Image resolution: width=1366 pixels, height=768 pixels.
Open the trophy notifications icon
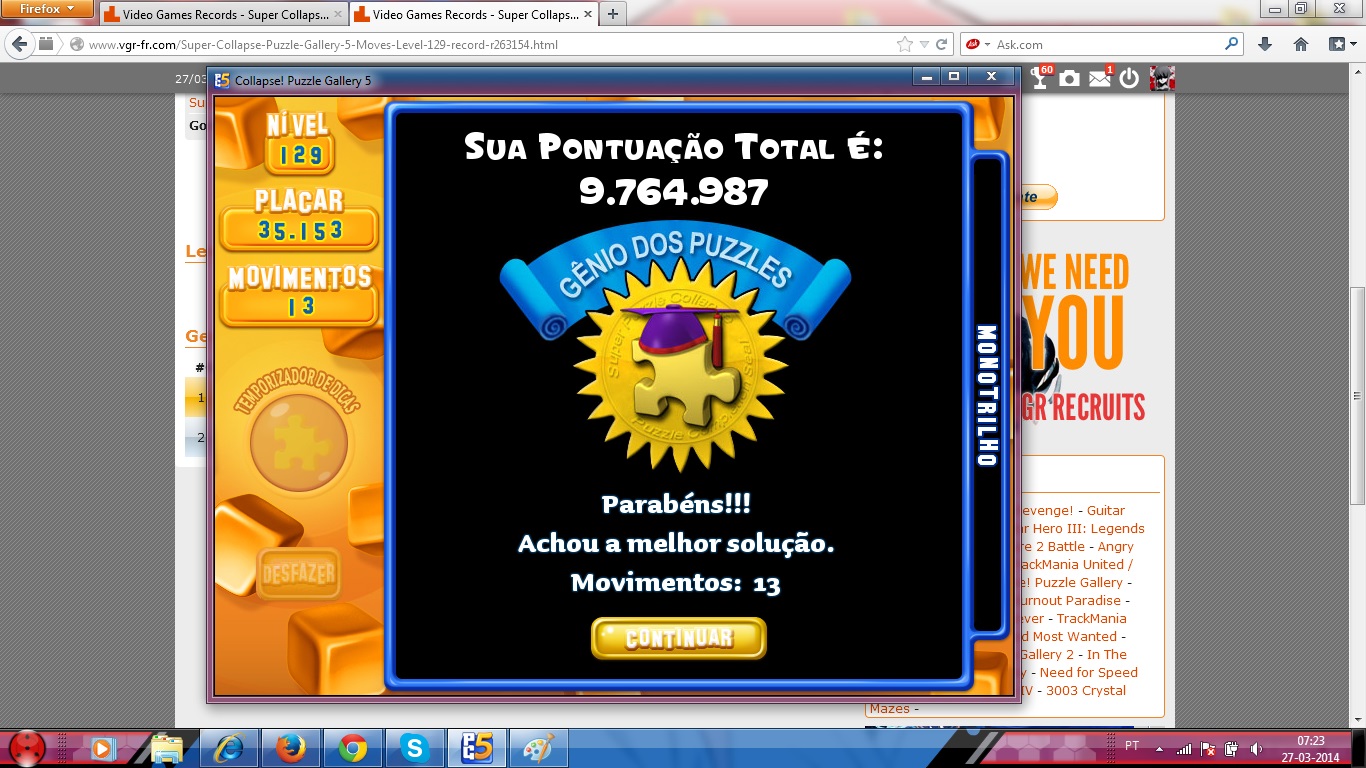point(1040,79)
